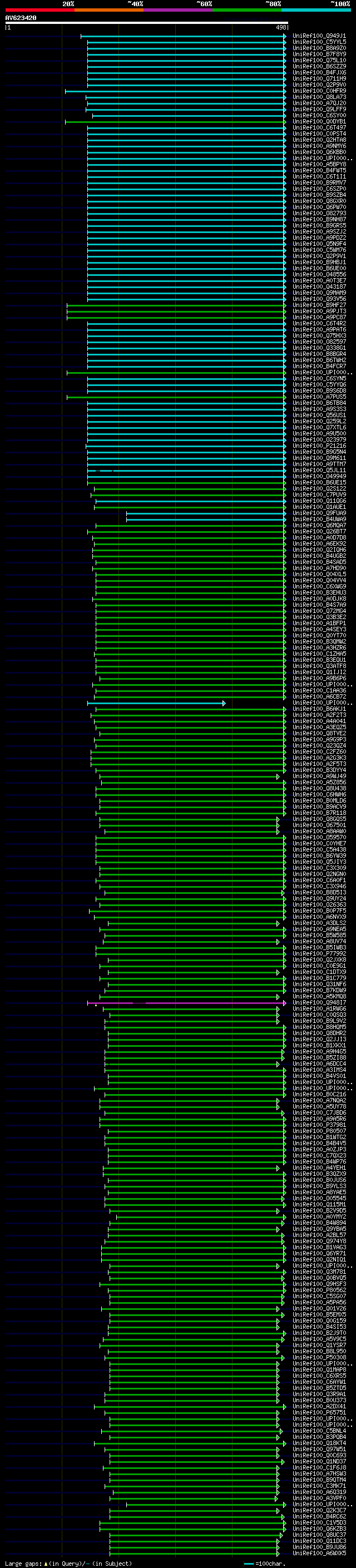
Task: Open the UniRef100_Q2K3C7 entry
Action: [x=319, y=1510]
